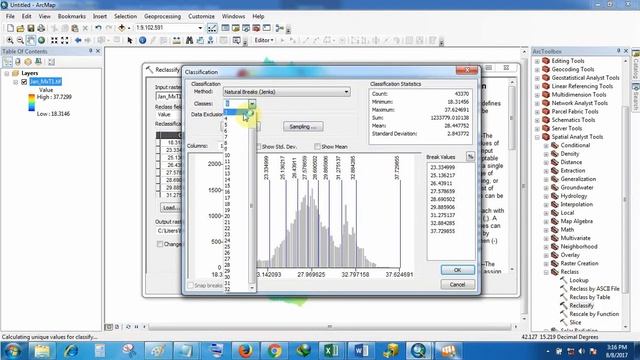Expand Geostatistical Analyst Tools toolbox

click(537, 78)
